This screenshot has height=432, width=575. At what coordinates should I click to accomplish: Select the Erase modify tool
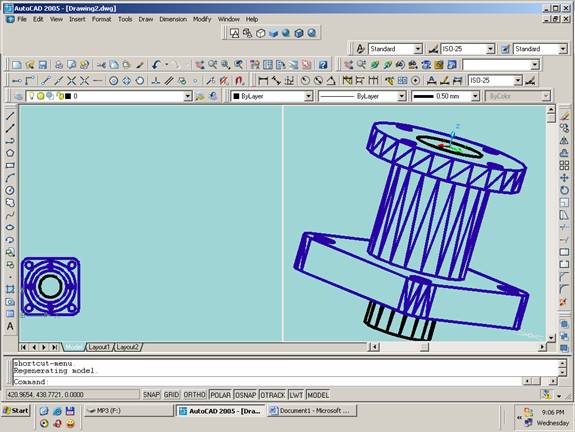pos(565,116)
